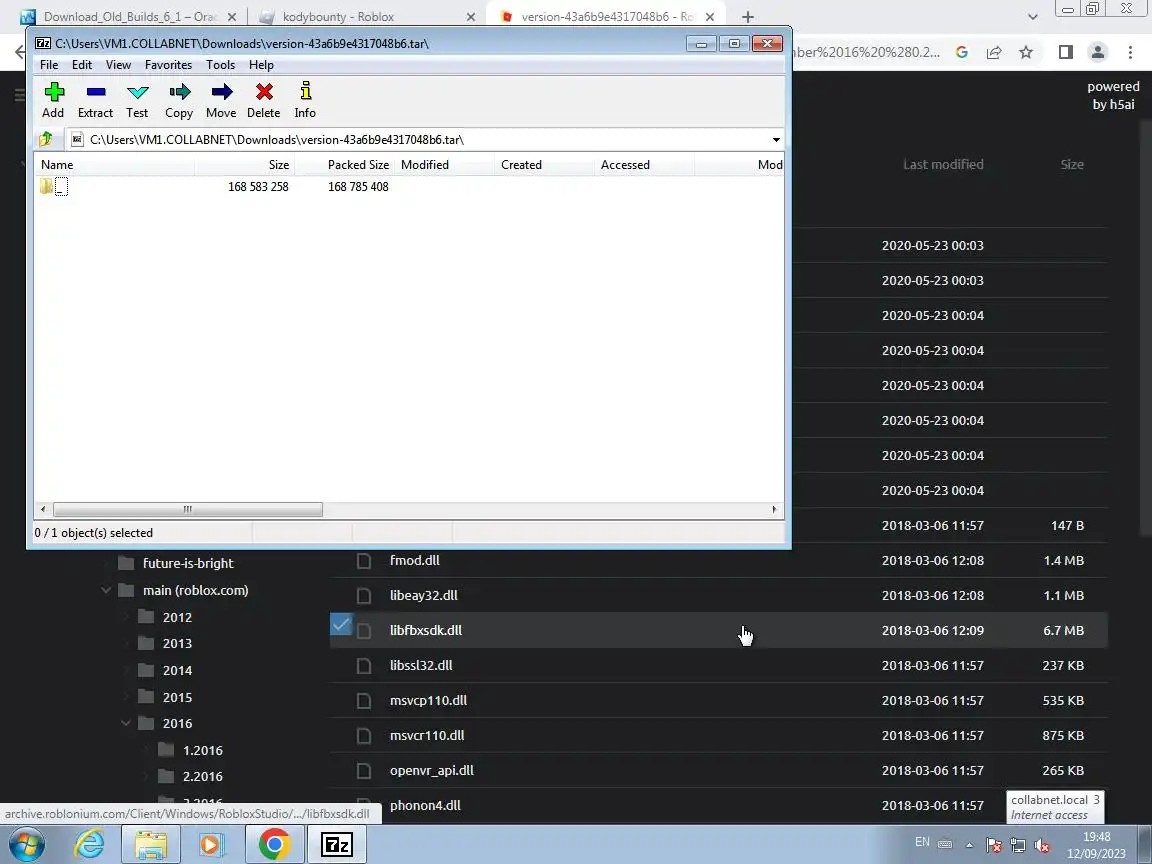Click the EN language indicator
1152x864 pixels.
click(x=922, y=842)
